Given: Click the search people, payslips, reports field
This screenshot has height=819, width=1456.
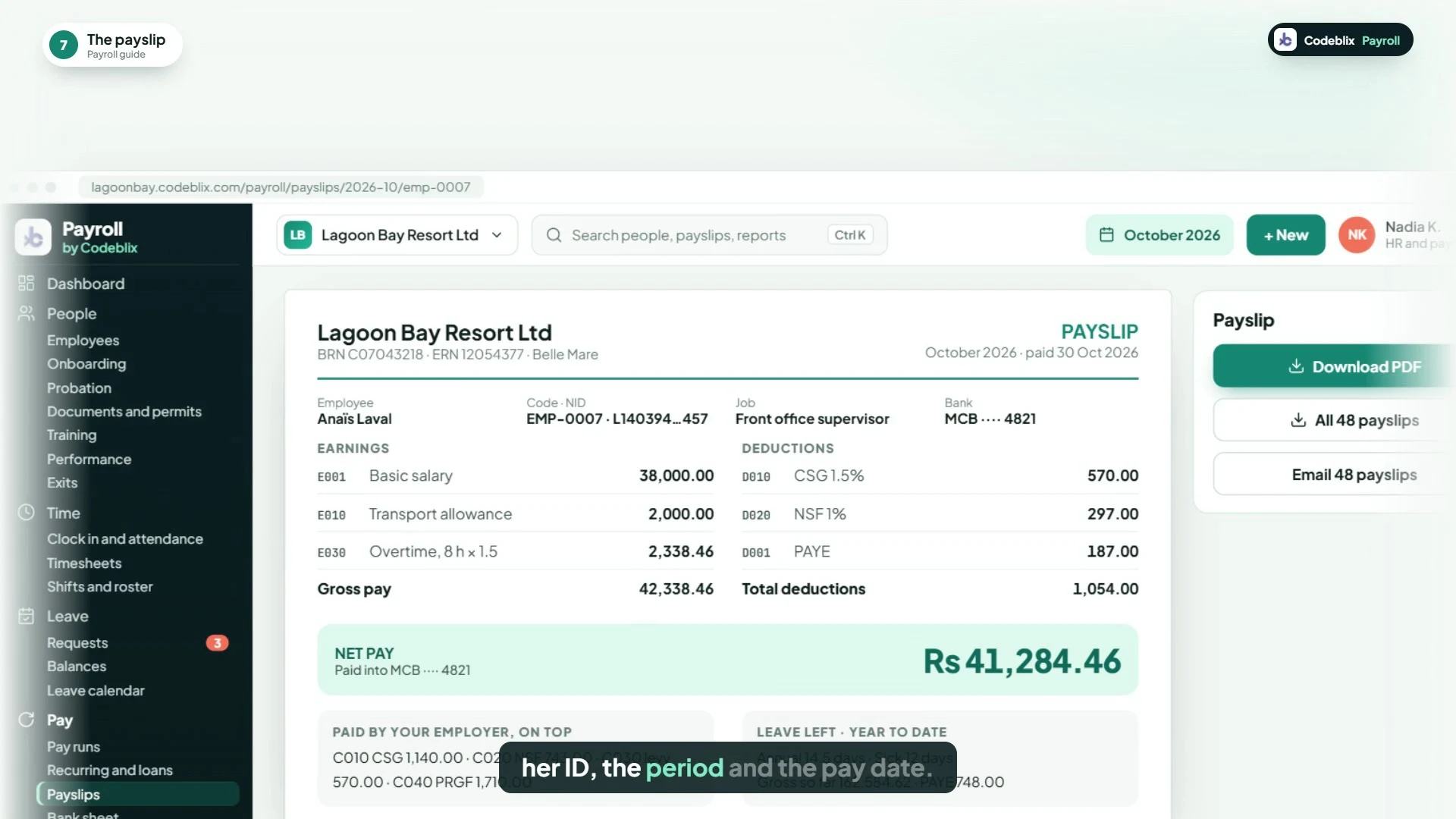Looking at the screenshot, I should (710, 235).
